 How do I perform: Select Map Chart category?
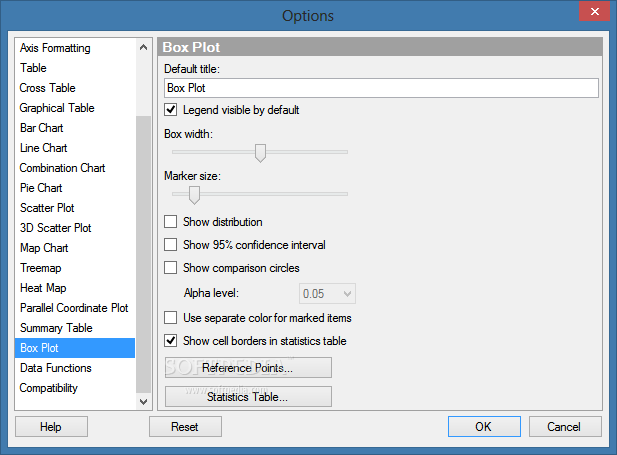coord(75,248)
